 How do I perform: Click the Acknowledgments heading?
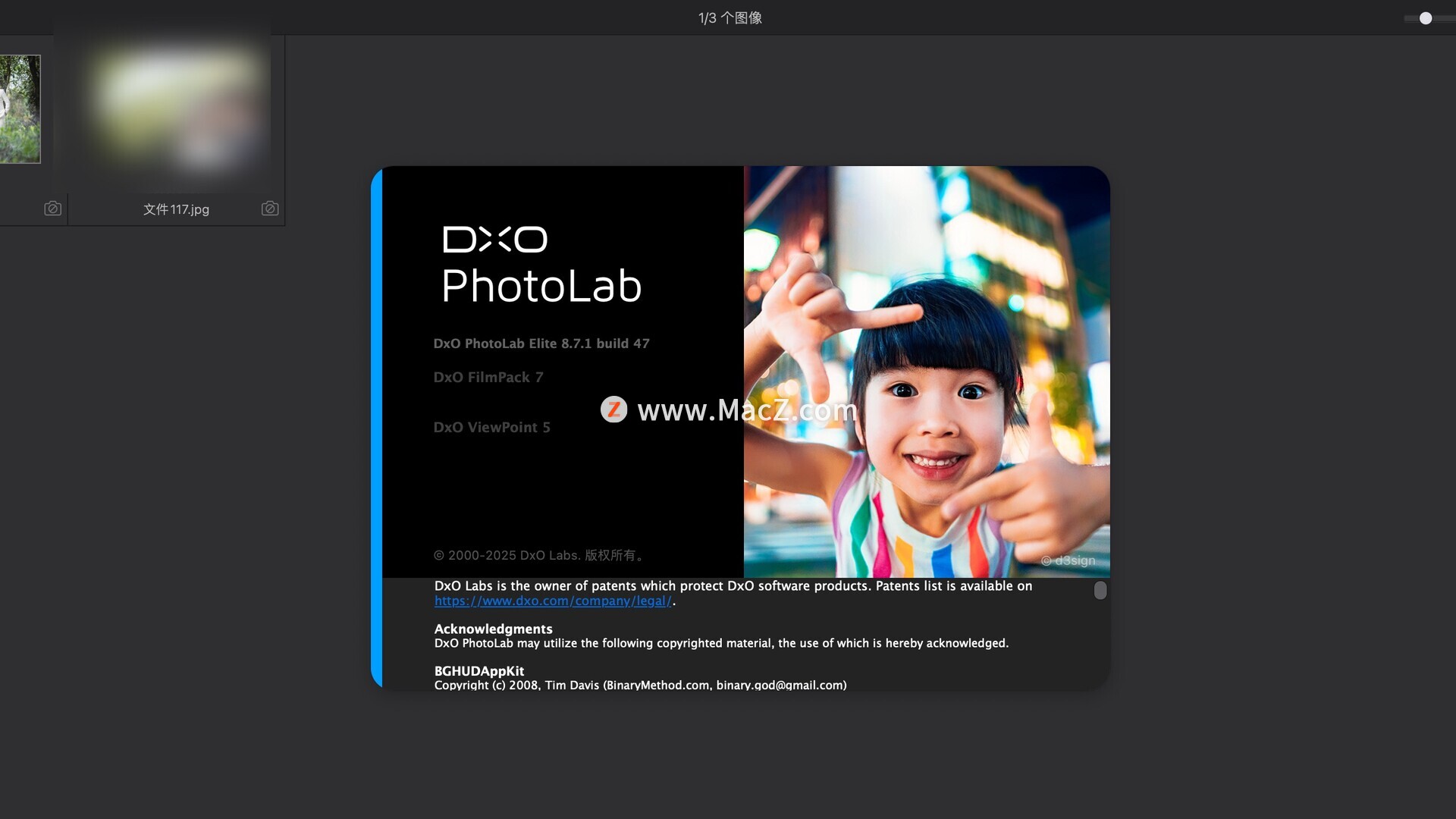click(x=493, y=629)
